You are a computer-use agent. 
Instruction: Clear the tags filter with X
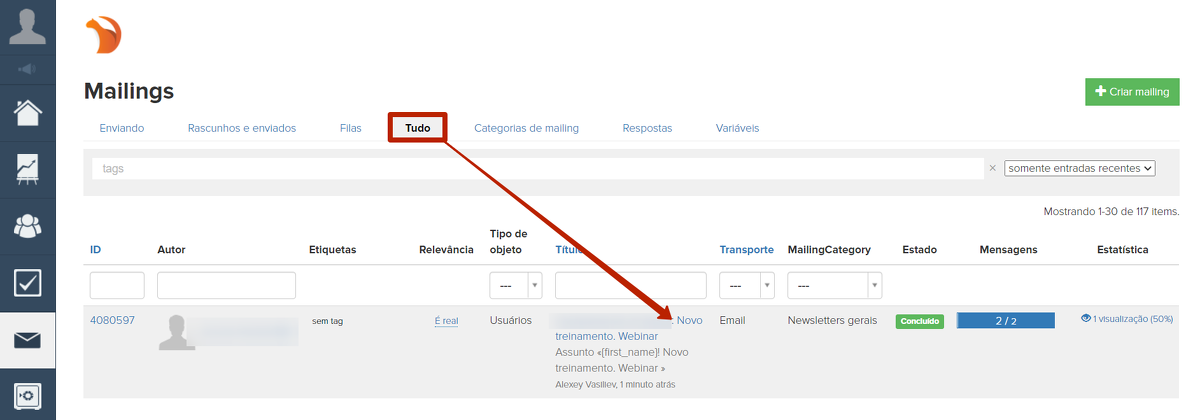click(992, 169)
